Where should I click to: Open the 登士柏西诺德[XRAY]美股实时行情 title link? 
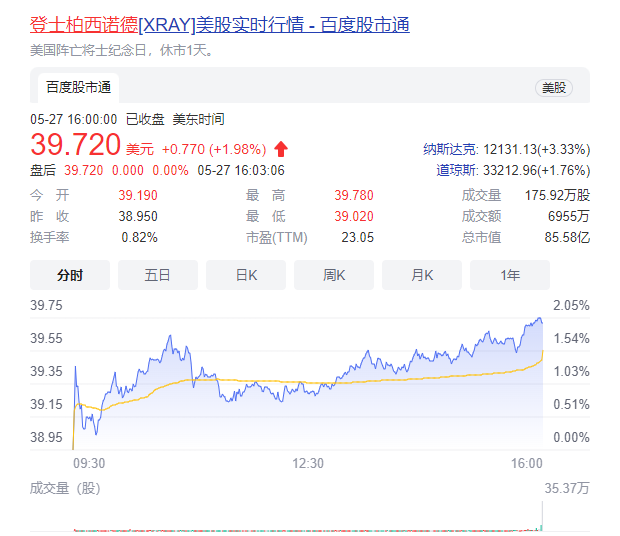pyautogui.click(x=220, y=25)
